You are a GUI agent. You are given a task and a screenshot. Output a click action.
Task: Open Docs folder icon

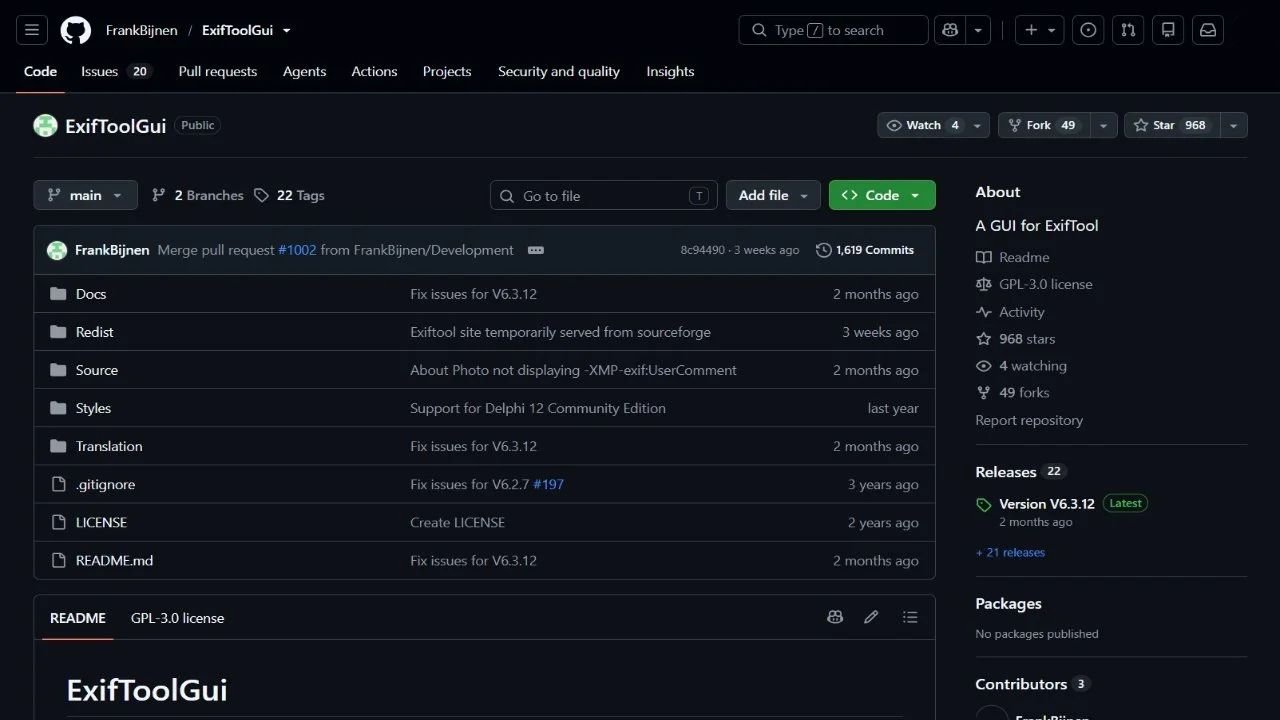pos(58,294)
